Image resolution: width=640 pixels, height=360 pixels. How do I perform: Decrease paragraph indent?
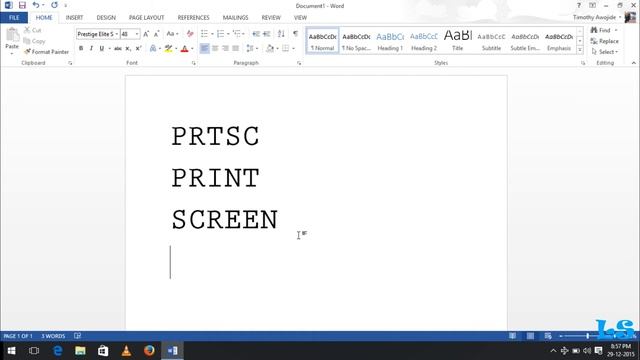tap(256, 34)
